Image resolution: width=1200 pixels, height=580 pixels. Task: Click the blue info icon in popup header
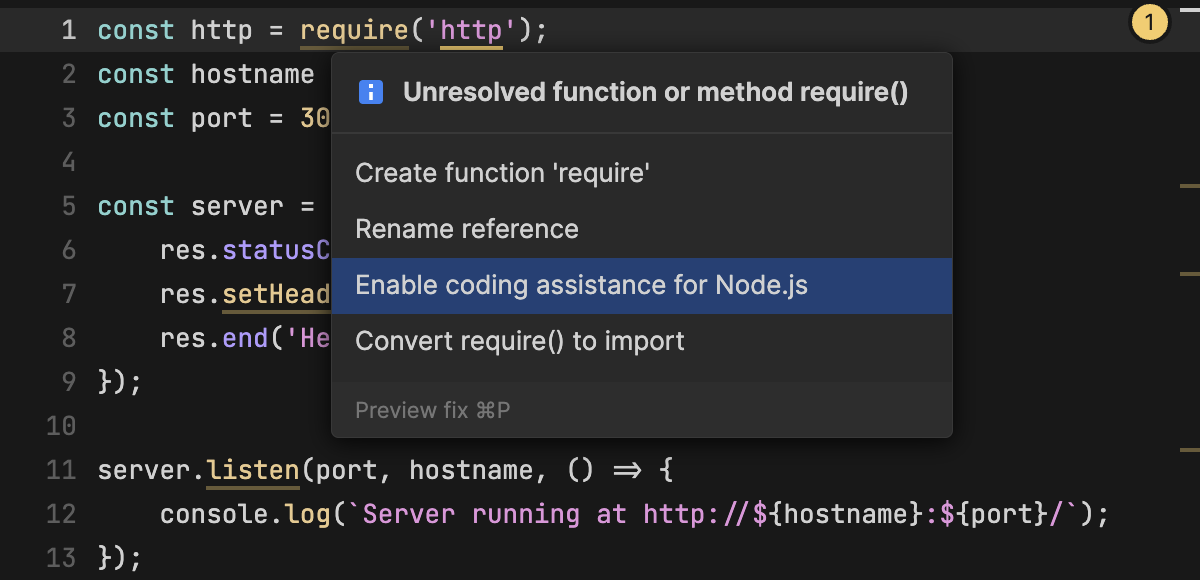(370, 91)
